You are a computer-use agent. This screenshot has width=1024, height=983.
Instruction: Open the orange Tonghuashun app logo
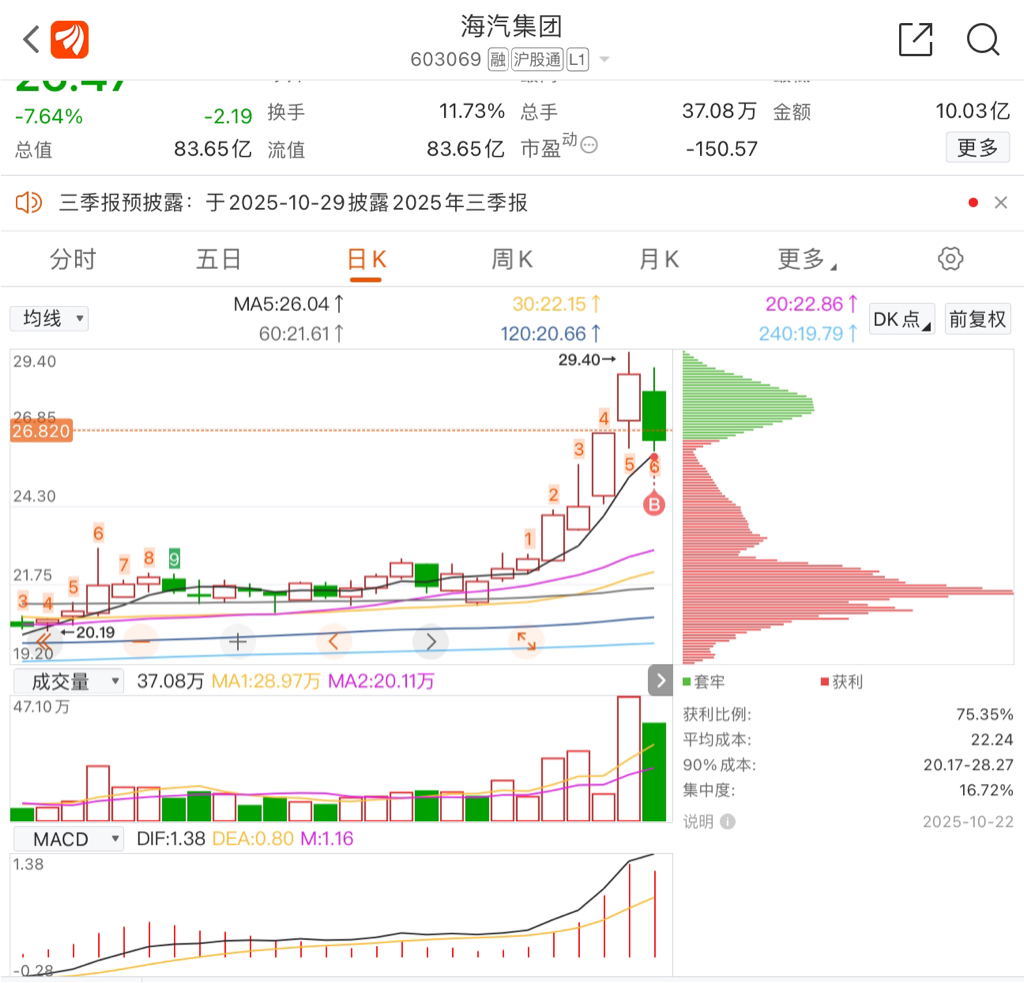coord(70,40)
